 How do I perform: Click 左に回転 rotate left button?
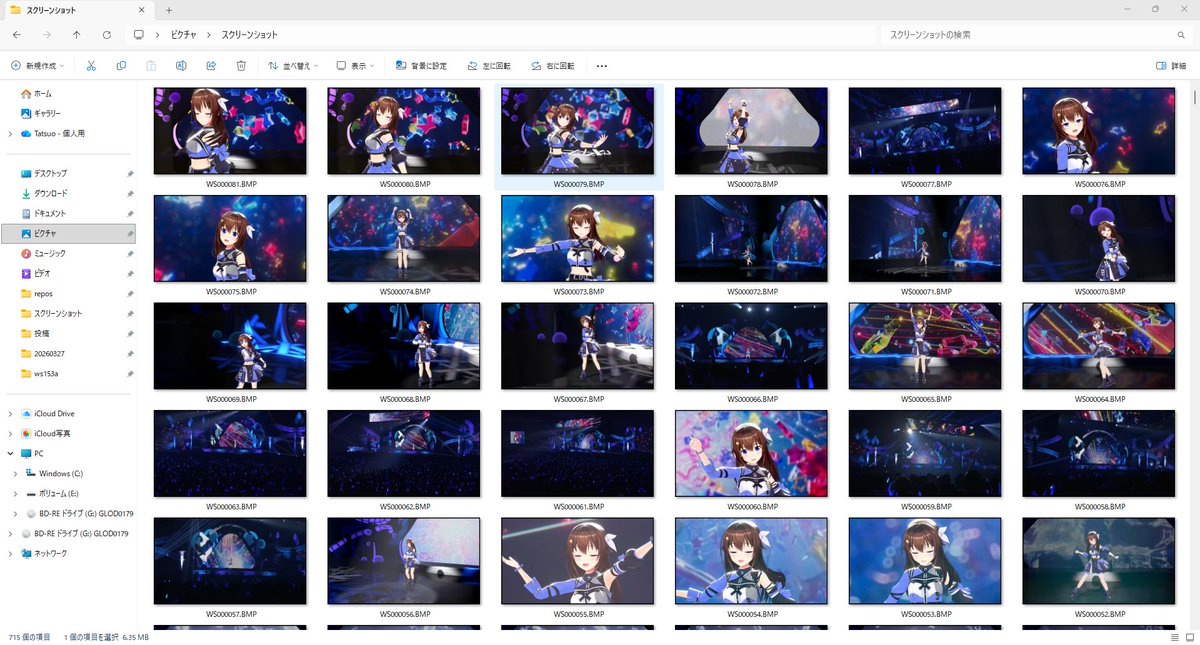tap(489, 65)
